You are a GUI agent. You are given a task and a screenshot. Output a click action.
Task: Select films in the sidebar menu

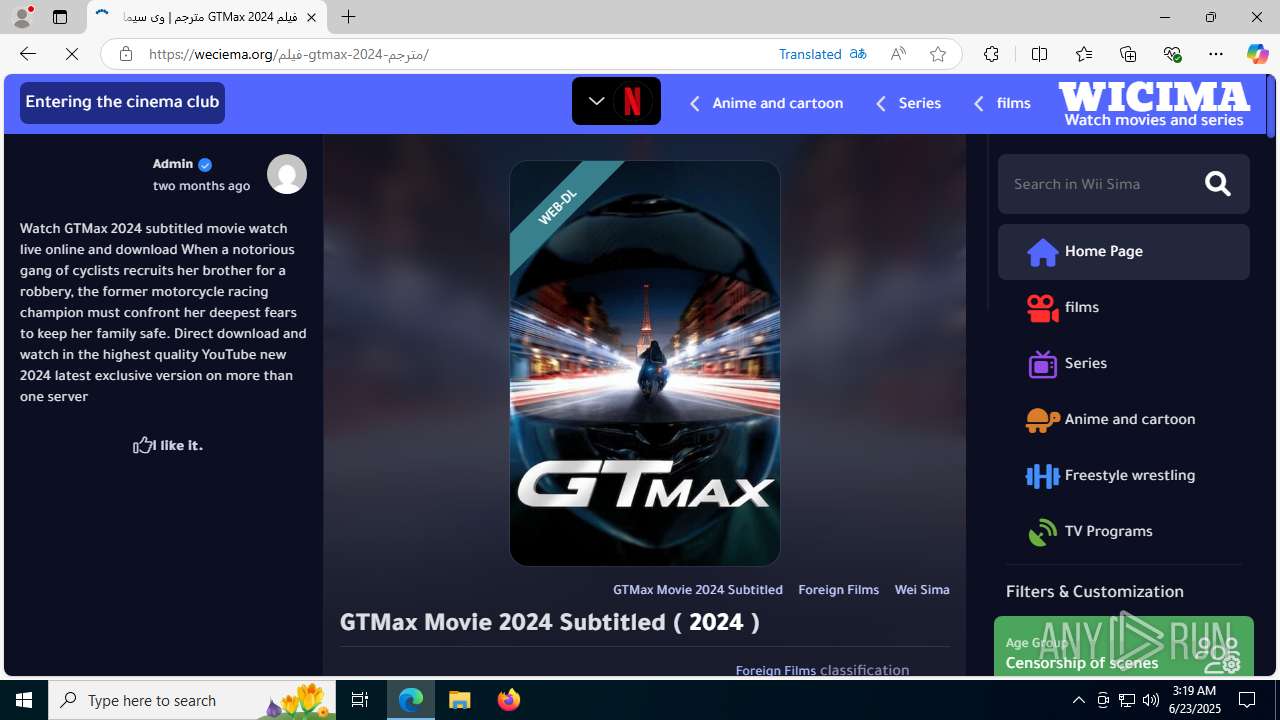(x=1123, y=307)
